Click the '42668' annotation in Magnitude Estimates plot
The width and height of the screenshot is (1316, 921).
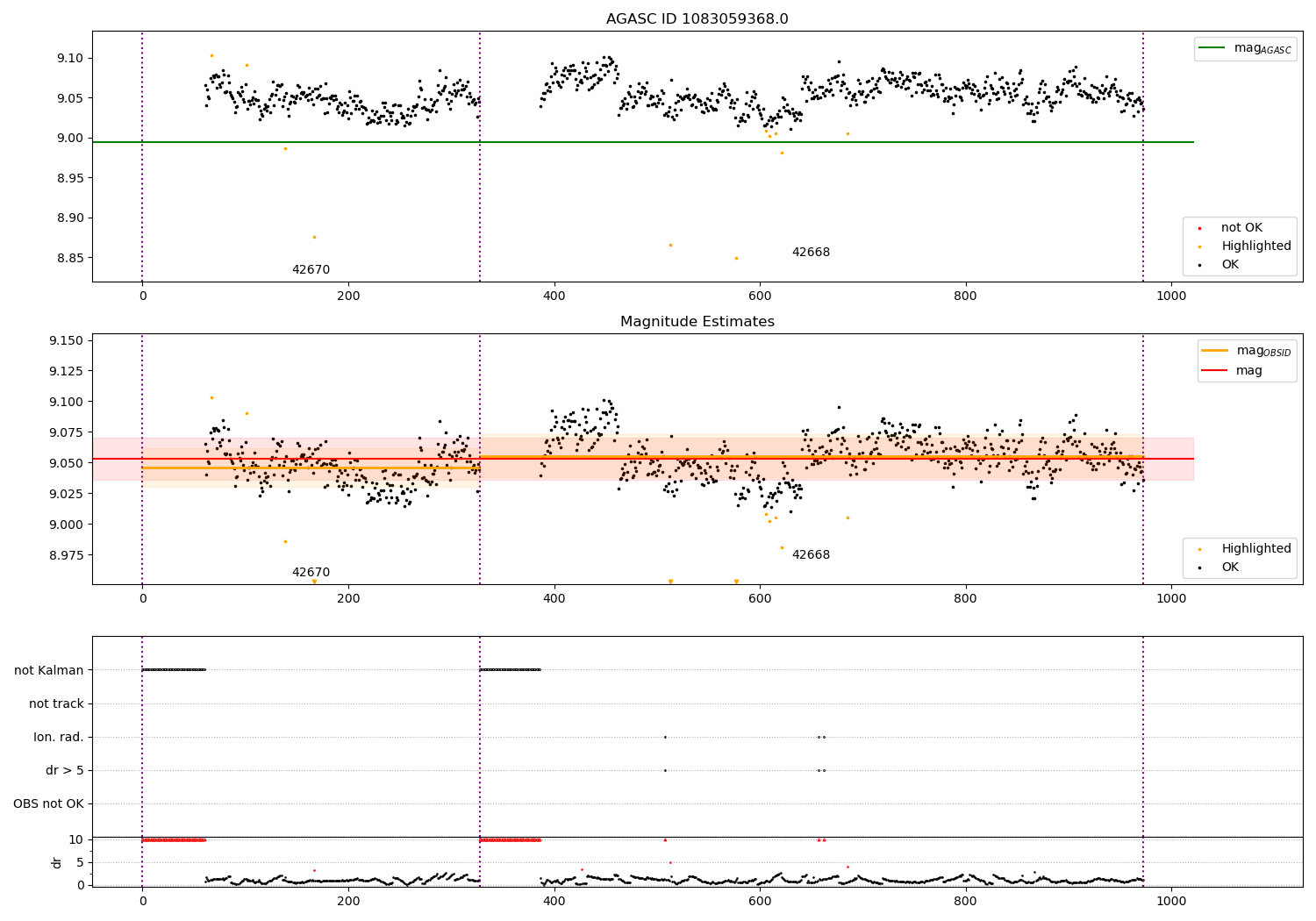tap(811, 555)
